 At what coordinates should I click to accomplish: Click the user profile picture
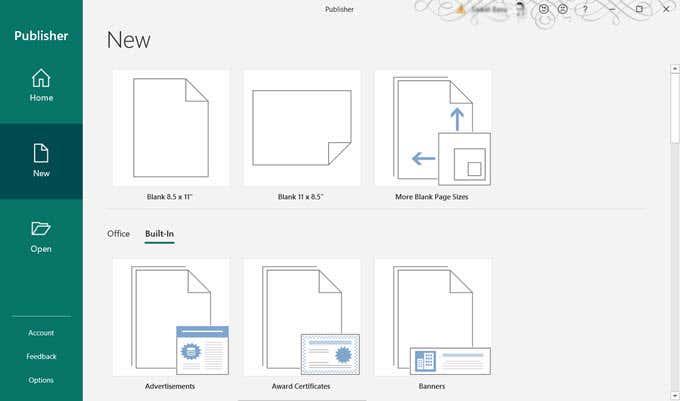click(x=522, y=9)
